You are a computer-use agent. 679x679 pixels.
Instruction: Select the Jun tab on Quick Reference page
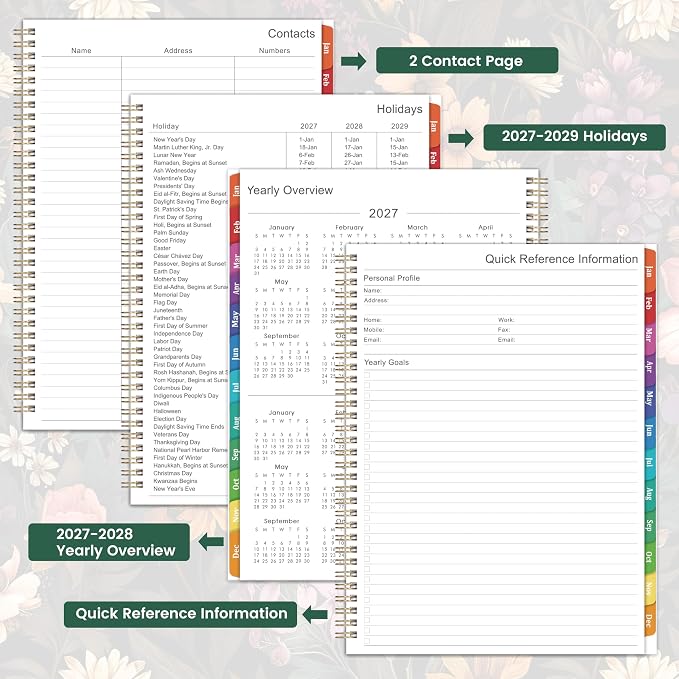coord(650,430)
